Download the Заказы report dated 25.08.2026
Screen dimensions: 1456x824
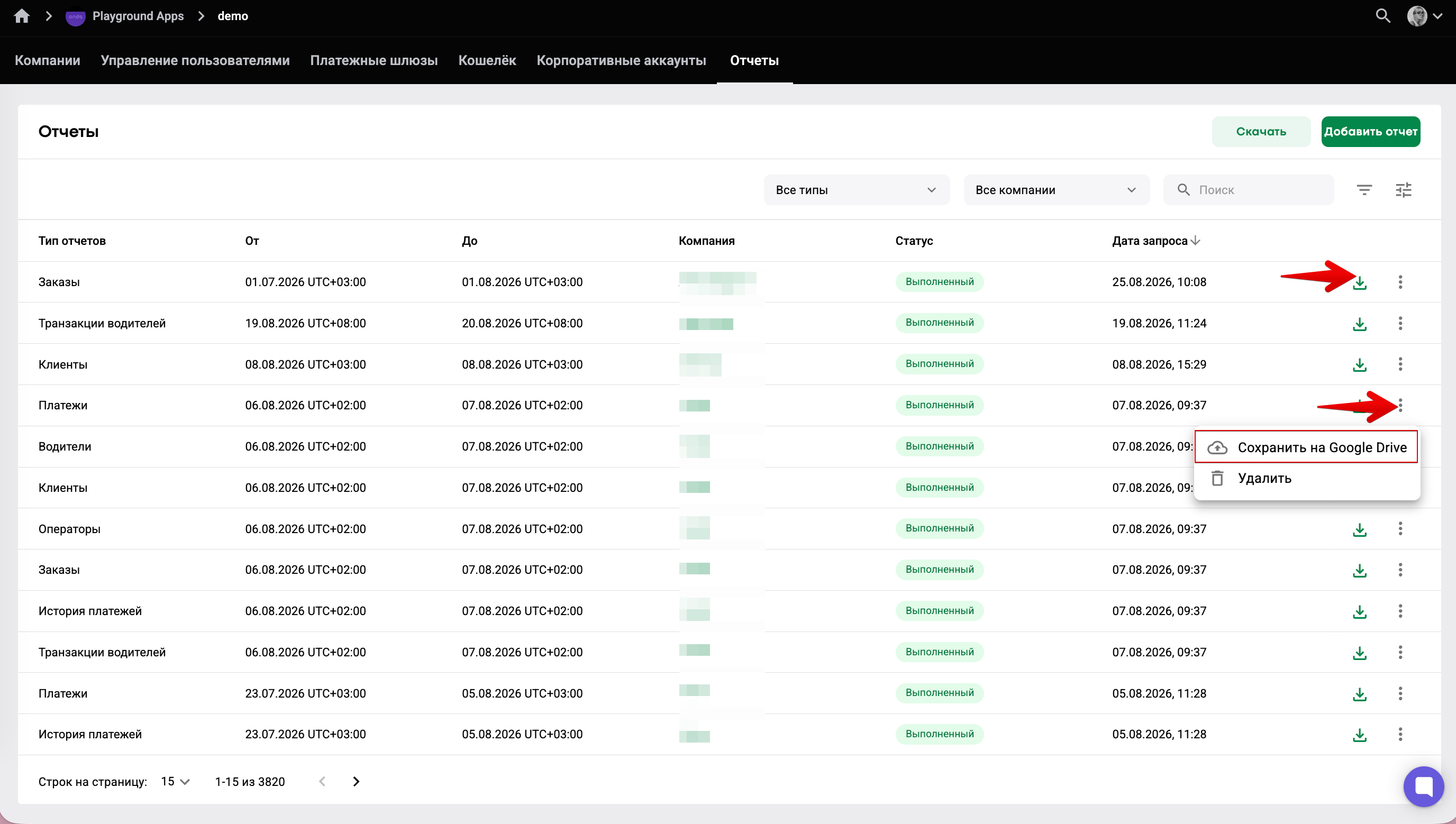click(x=1359, y=282)
